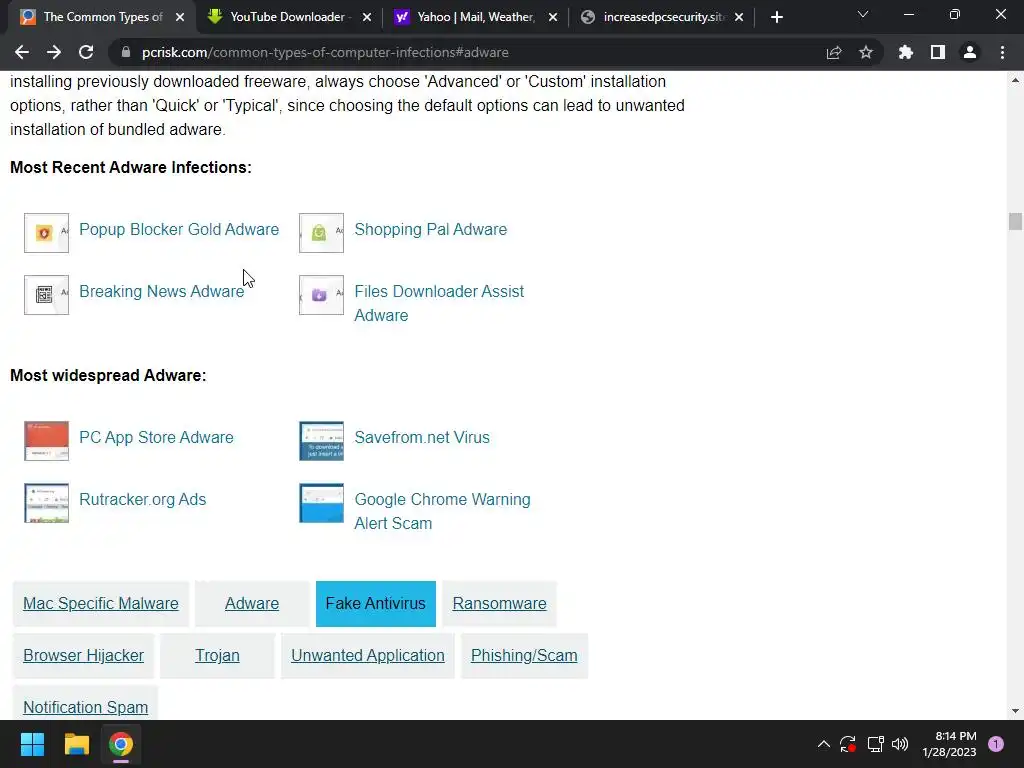Click the Rutracker.org Ads thumbnail

pyautogui.click(x=46, y=503)
